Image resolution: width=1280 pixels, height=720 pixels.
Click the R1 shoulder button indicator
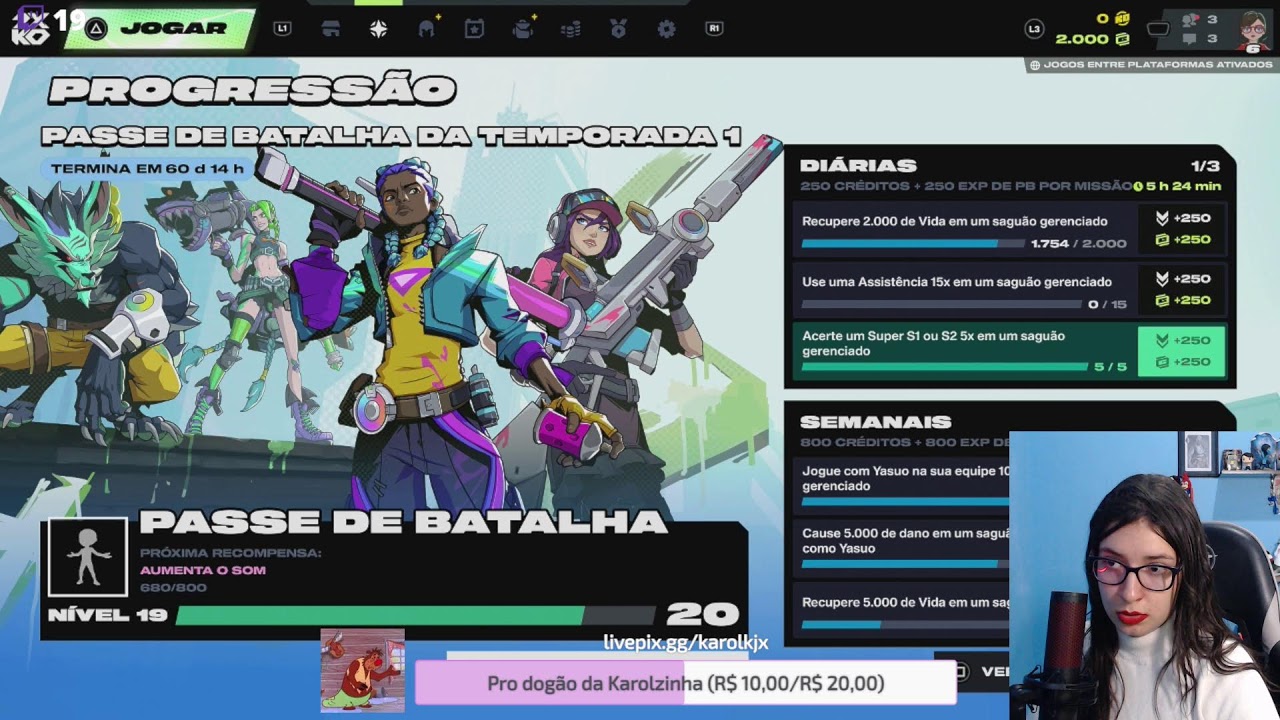[714, 29]
